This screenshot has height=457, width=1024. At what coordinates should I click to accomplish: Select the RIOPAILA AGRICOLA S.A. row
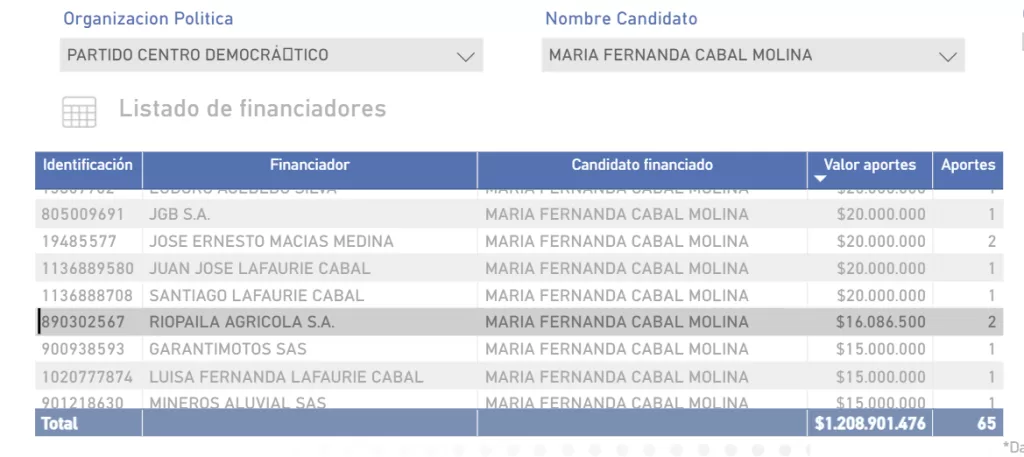click(519, 322)
